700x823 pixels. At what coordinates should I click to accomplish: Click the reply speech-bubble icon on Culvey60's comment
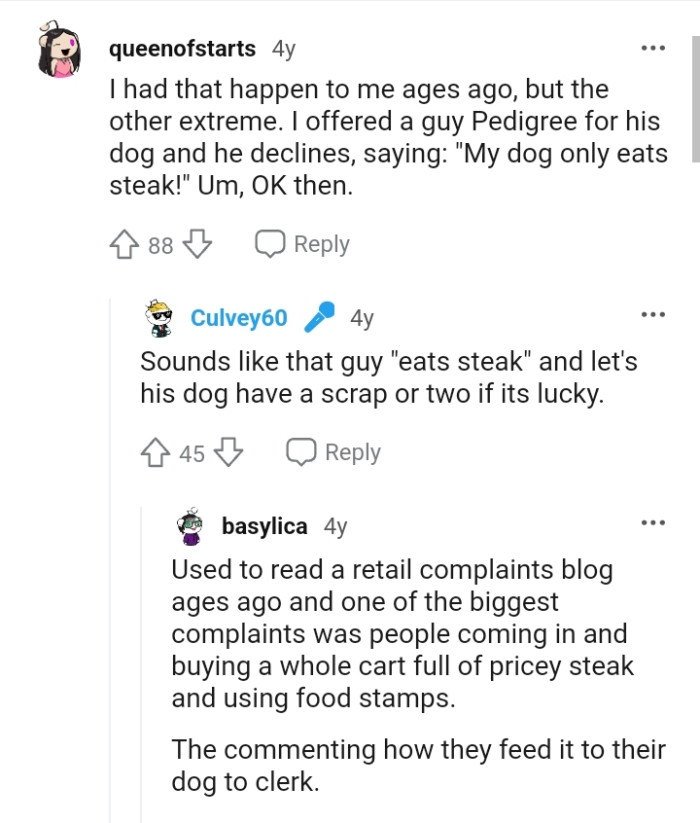click(x=302, y=452)
